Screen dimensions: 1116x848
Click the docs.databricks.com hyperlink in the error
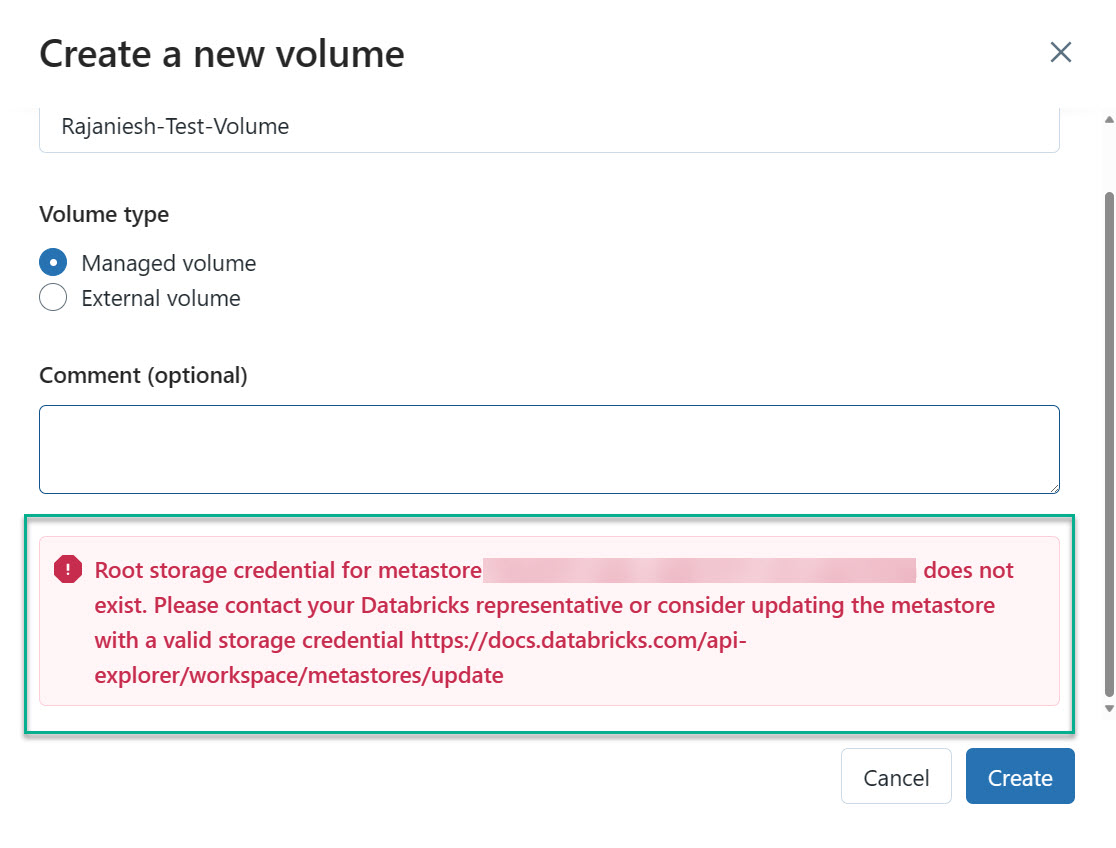click(580, 640)
